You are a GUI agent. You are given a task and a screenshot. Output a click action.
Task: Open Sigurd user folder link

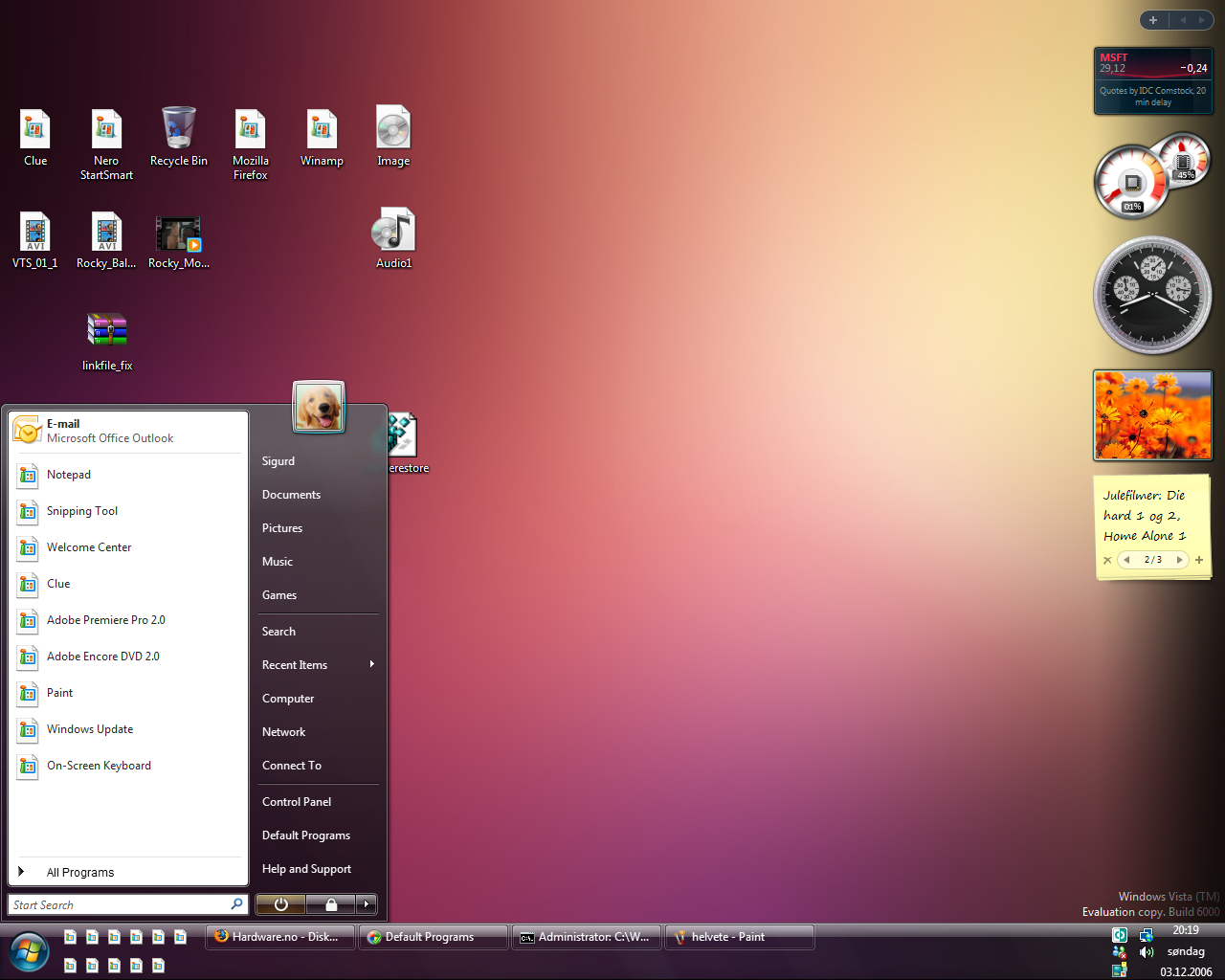tap(318, 461)
